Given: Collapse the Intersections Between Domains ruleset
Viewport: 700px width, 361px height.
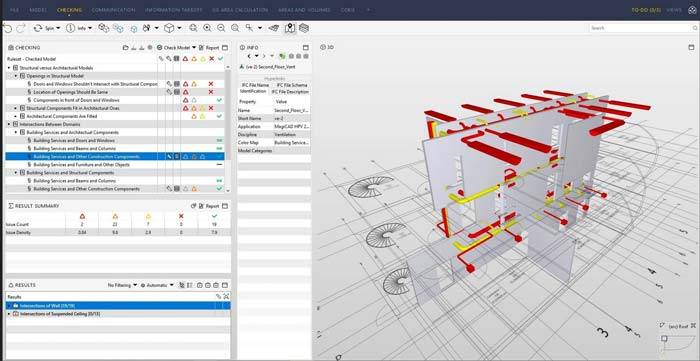Looking at the screenshot, I should [x=9, y=124].
